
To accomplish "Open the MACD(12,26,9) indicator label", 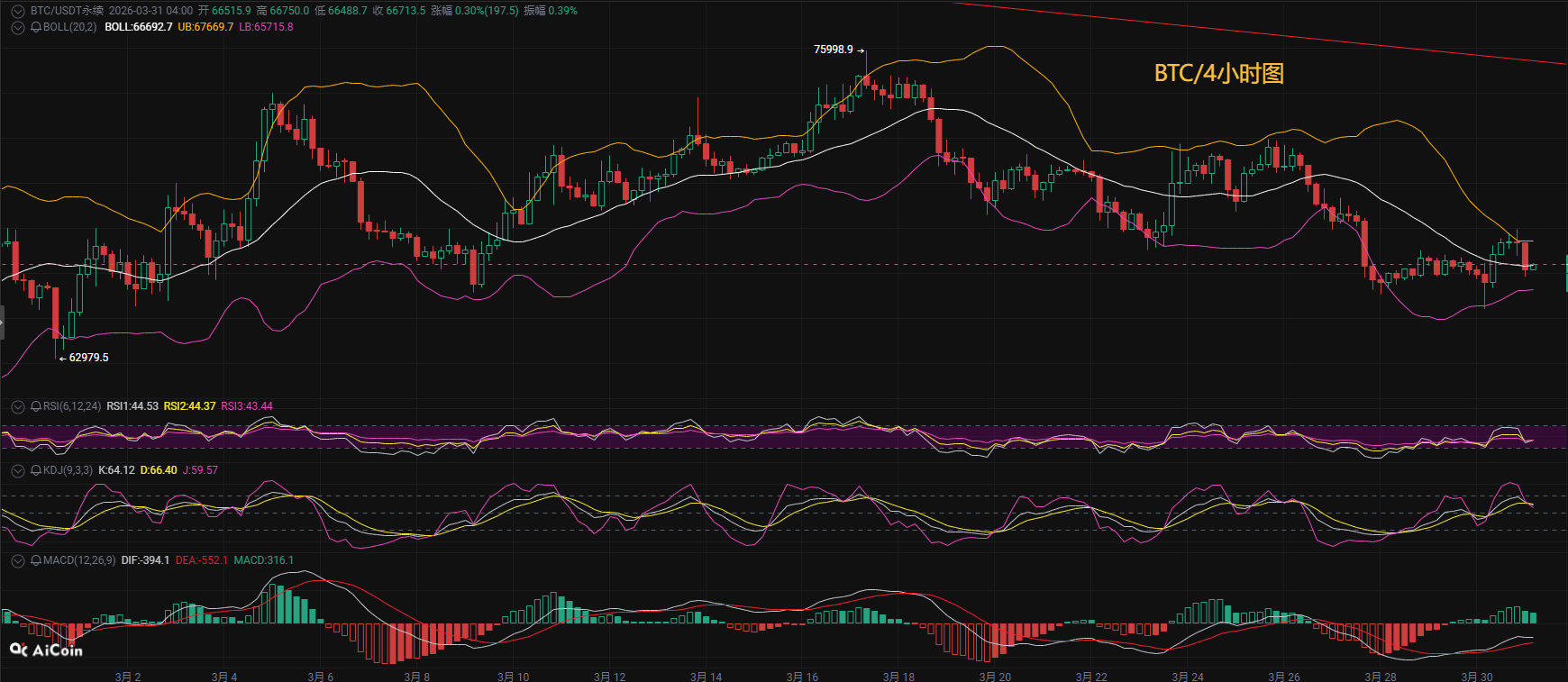I will point(79,560).
